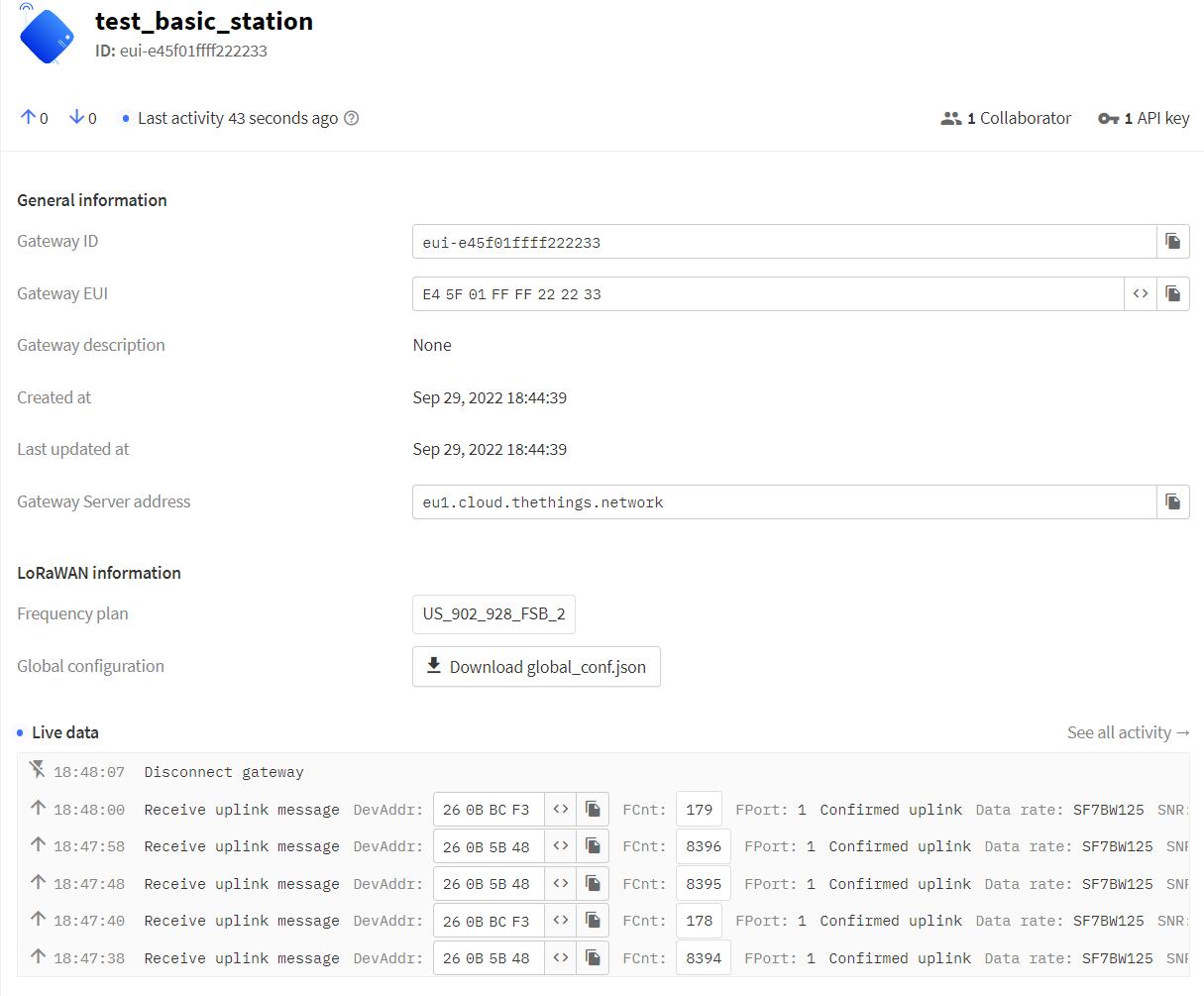Select the Disconnect gateway event row
Image resolution: width=1204 pixels, height=996 pixels.
coord(224,772)
